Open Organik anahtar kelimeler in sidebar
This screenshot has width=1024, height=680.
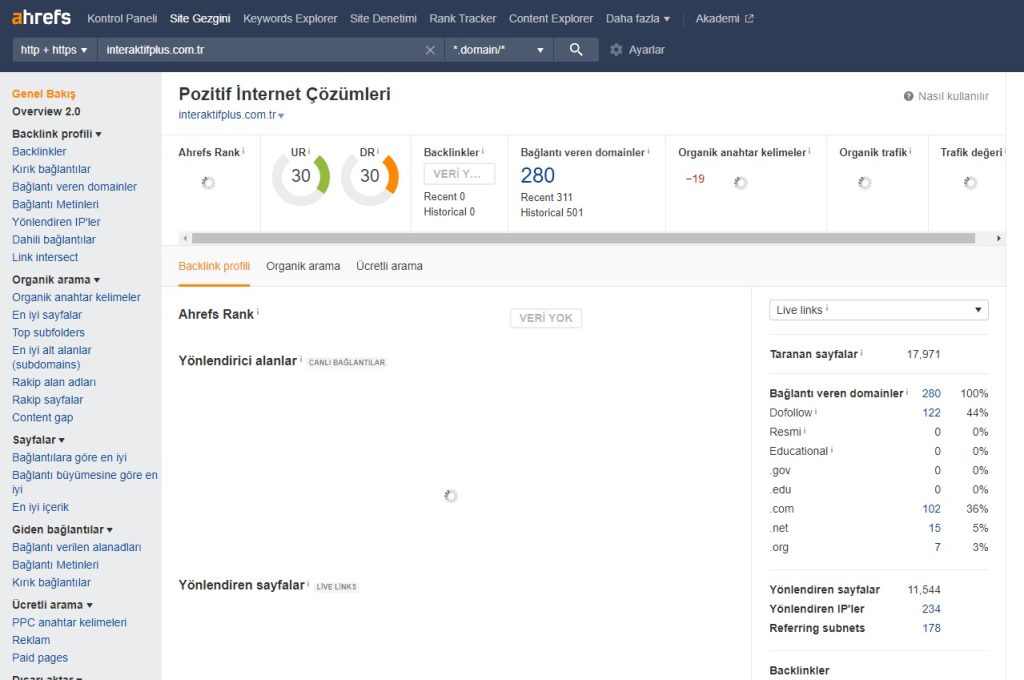point(76,297)
